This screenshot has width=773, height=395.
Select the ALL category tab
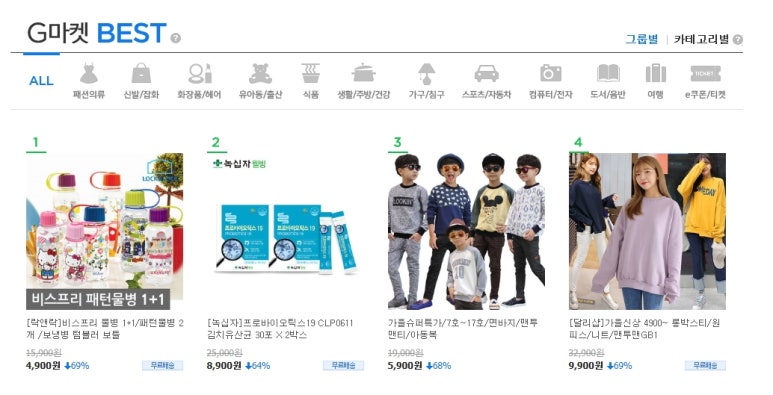[x=41, y=81]
